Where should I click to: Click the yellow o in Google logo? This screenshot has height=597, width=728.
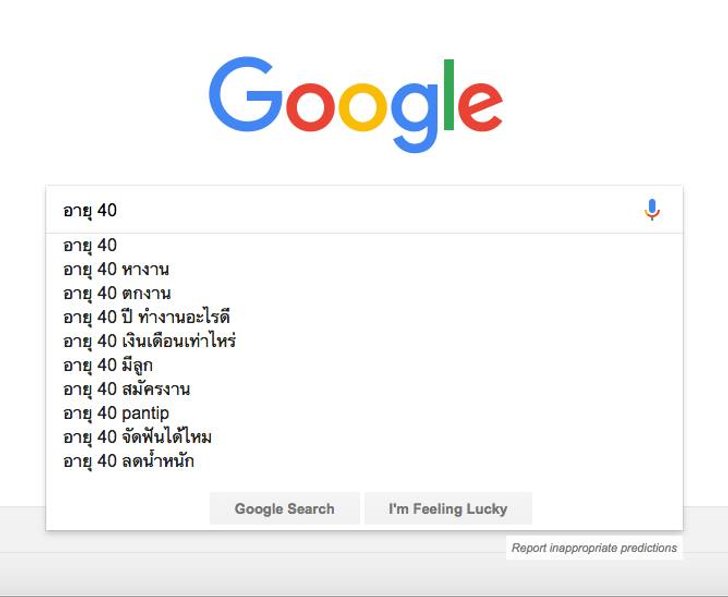coord(363,107)
